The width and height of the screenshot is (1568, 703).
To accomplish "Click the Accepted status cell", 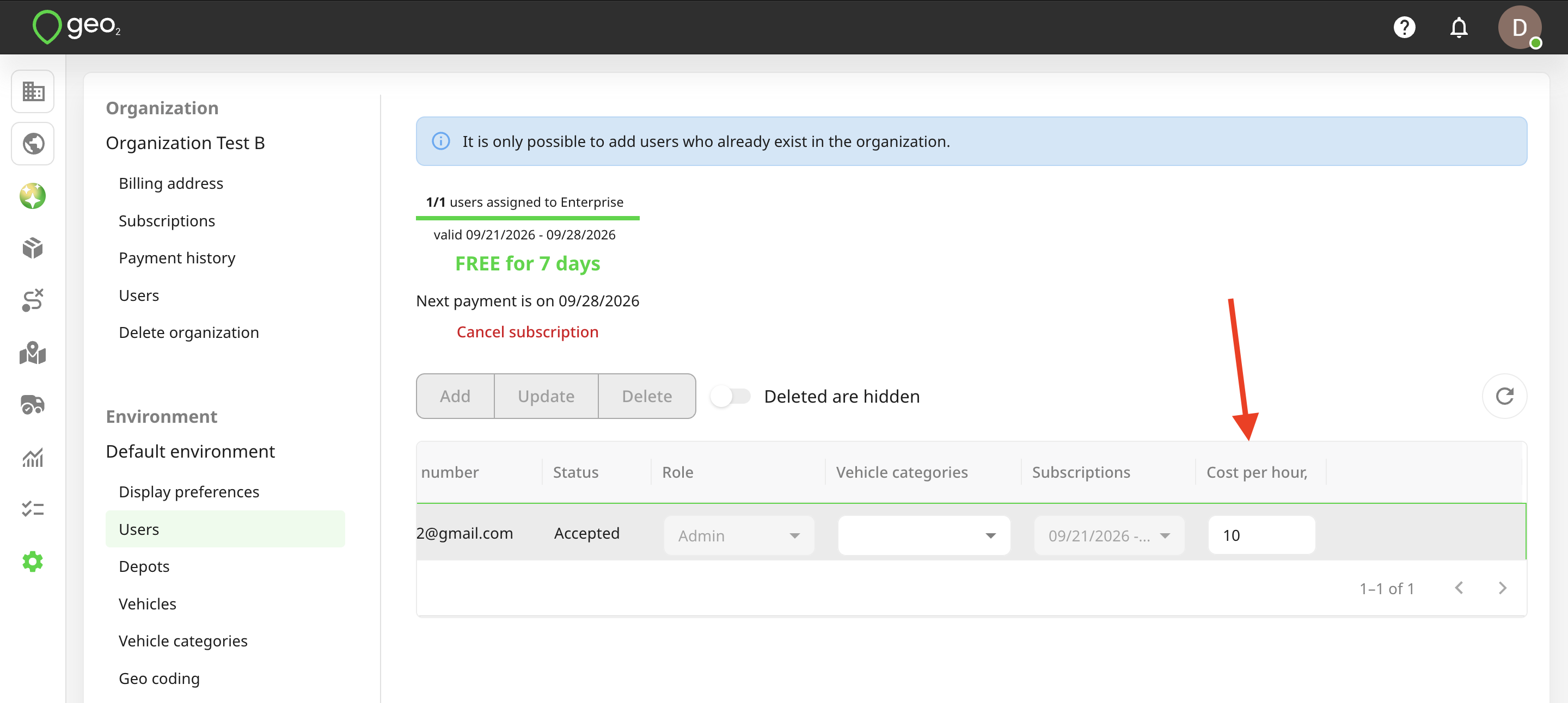I will (x=586, y=533).
